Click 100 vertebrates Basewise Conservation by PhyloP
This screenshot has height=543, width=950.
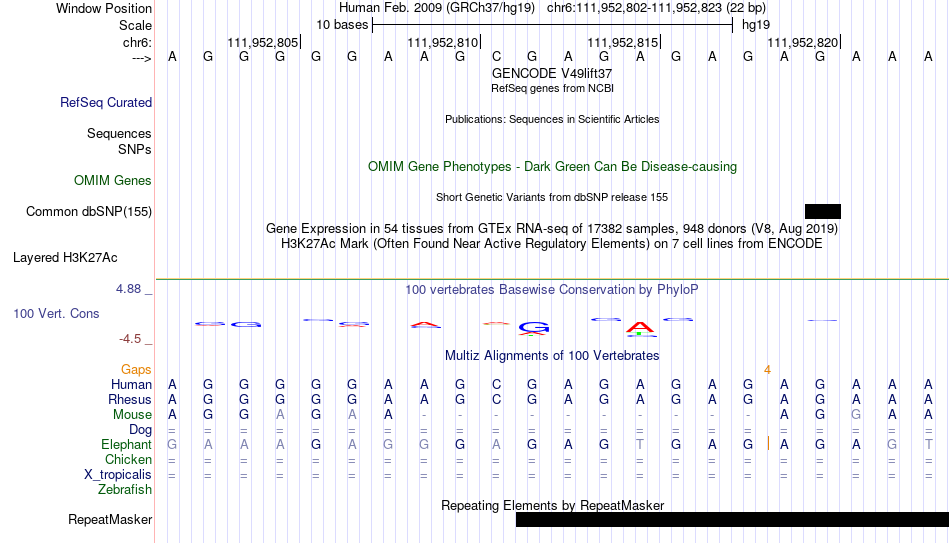click(x=552, y=290)
